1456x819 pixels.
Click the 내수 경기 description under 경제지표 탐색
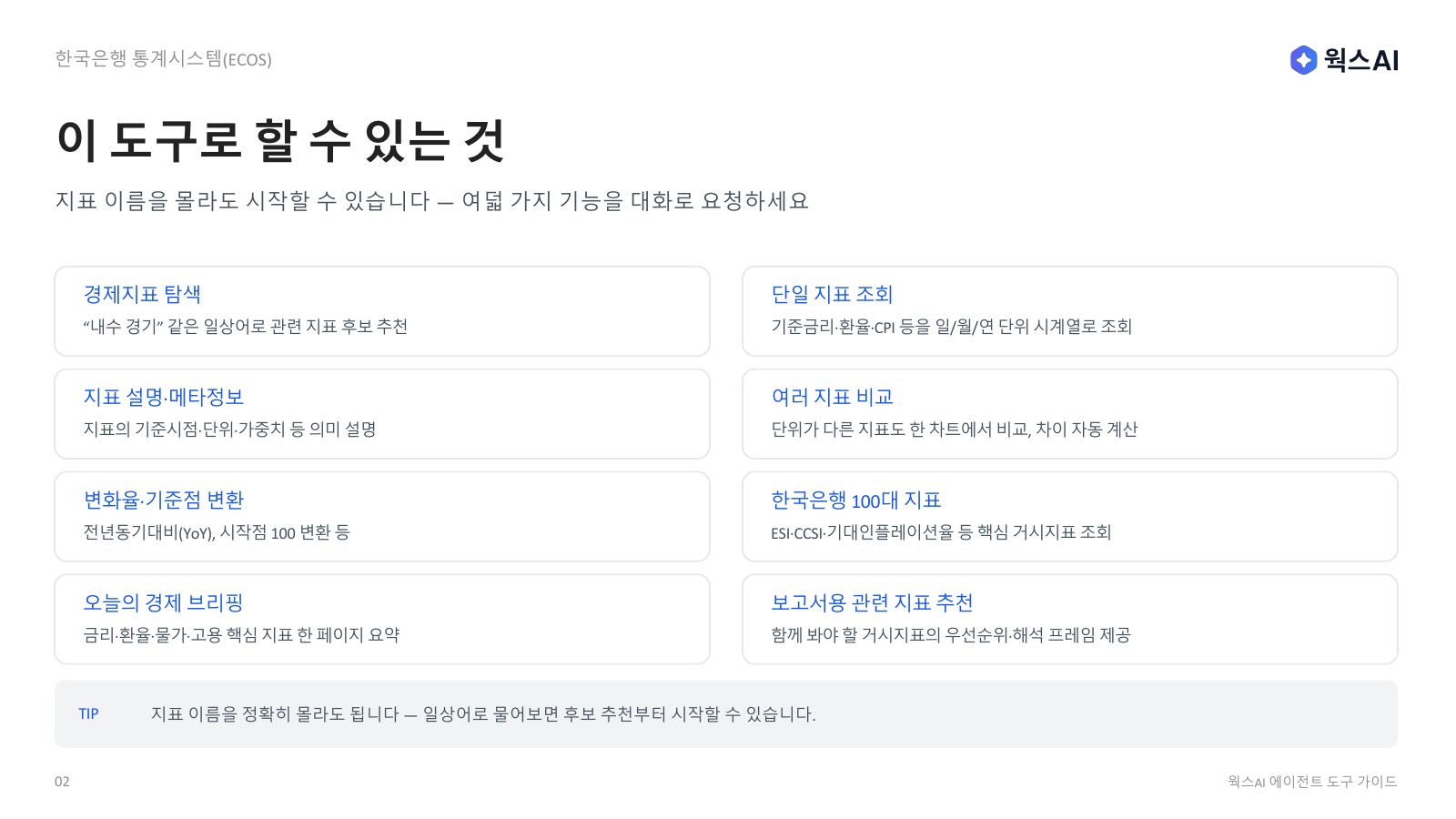point(246,327)
